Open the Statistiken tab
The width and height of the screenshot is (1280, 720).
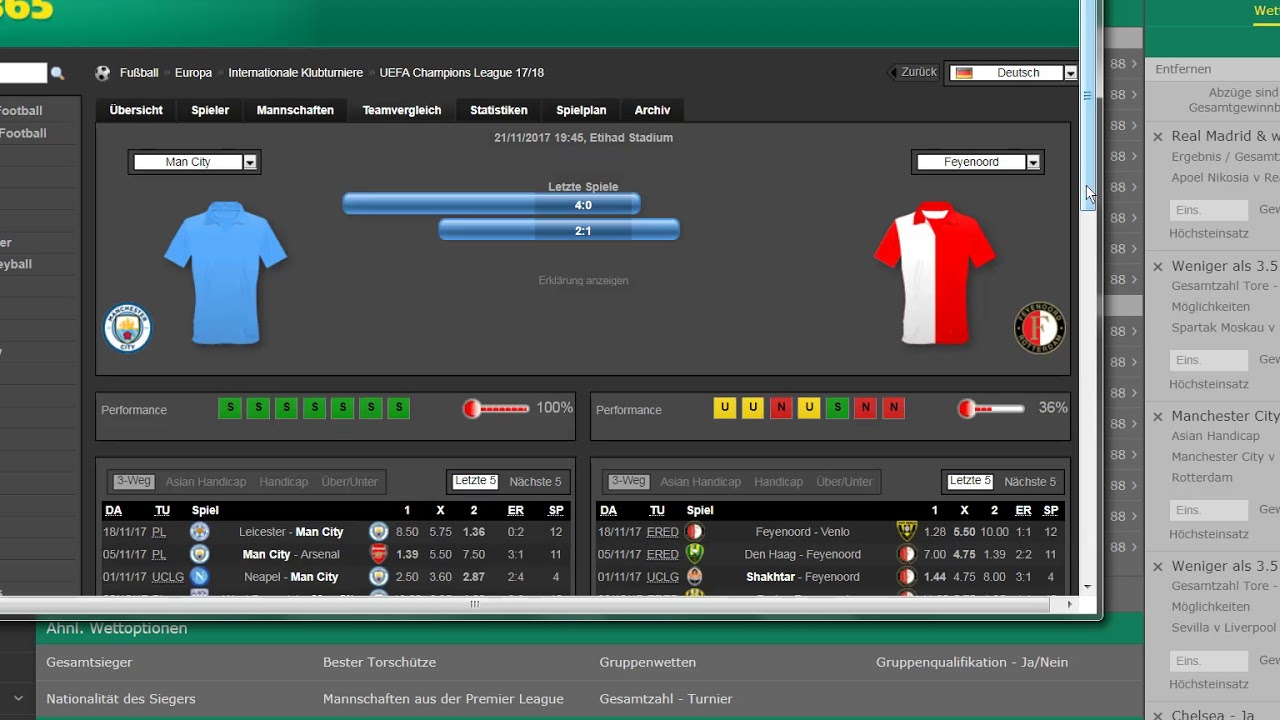coord(499,110)
